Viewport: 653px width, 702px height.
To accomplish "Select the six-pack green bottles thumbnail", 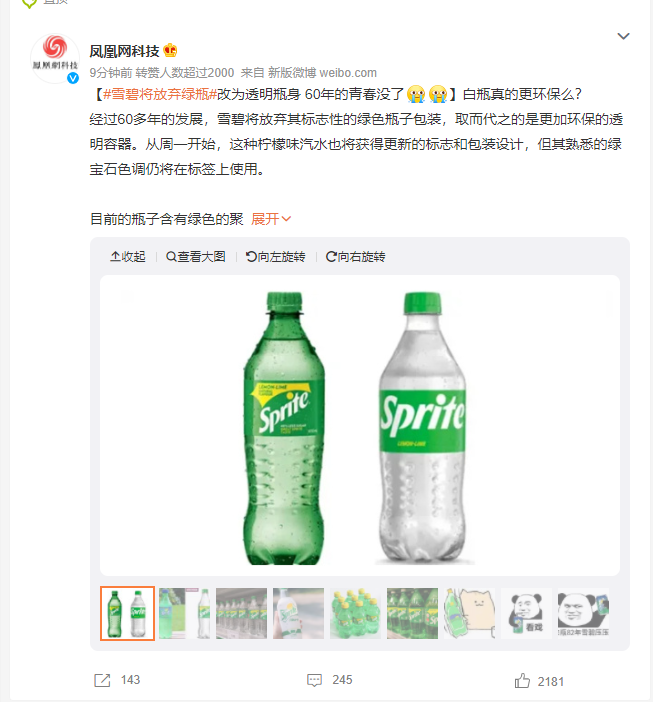I will [355, 613].
